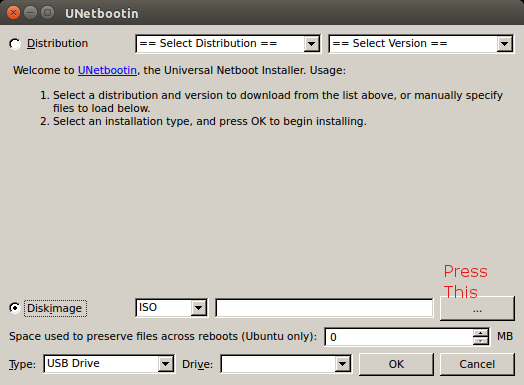
Task: Browse for disk image with ... button
Action: coord(477,308)
